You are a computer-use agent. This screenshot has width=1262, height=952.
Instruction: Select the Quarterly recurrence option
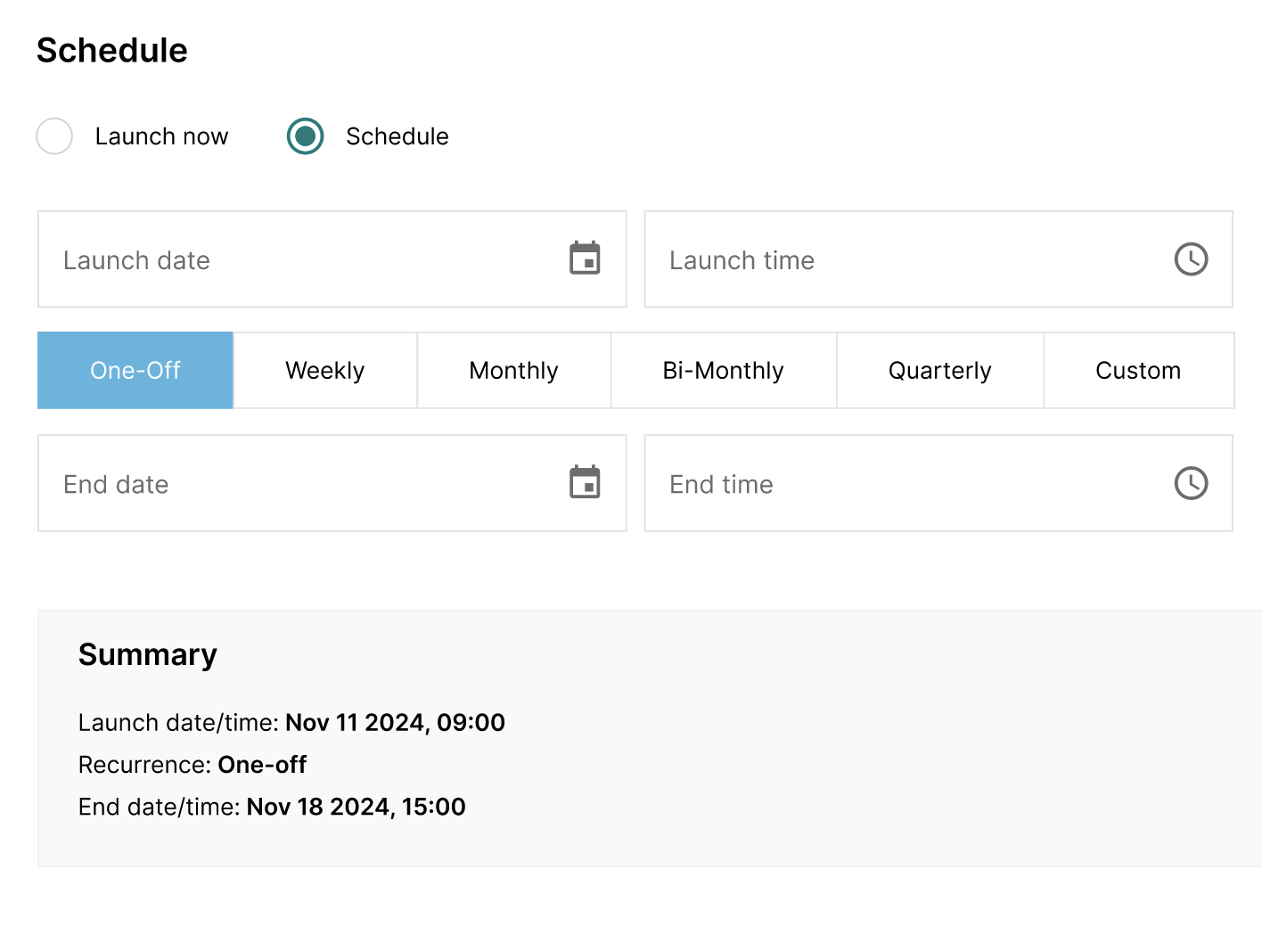(x=939, y=370)
